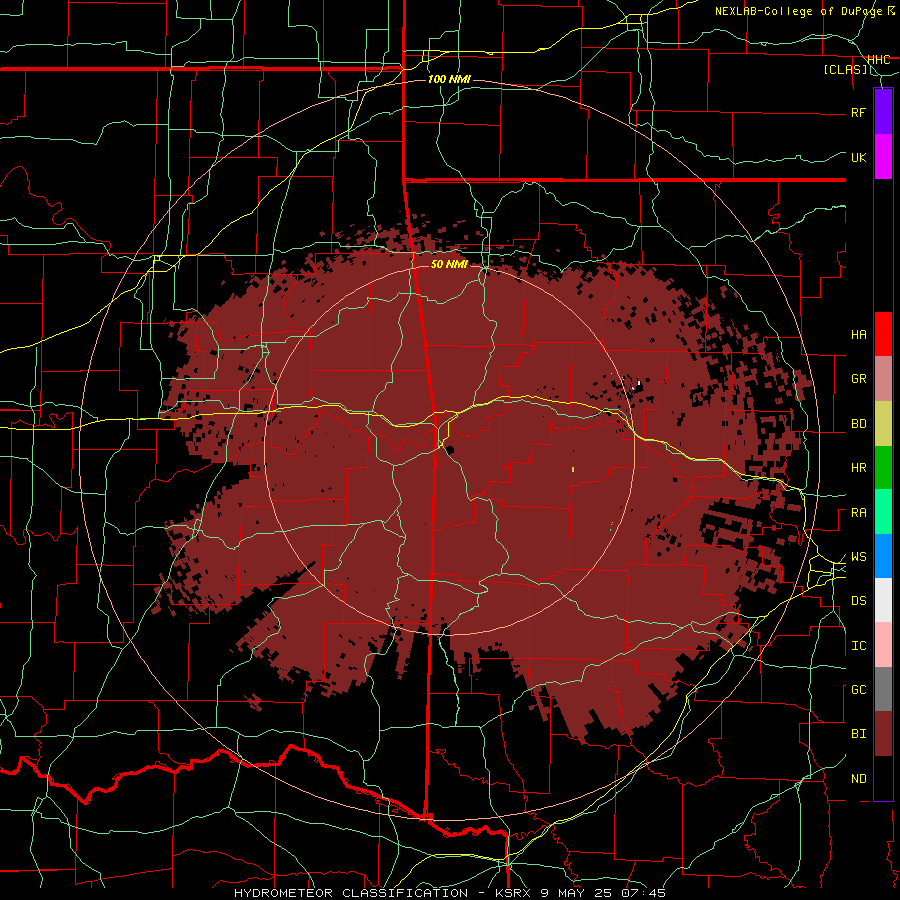This screenshot has height=900, width=900.
Task: Click the 100 NMI range ring label
Action: click(449, 79)
